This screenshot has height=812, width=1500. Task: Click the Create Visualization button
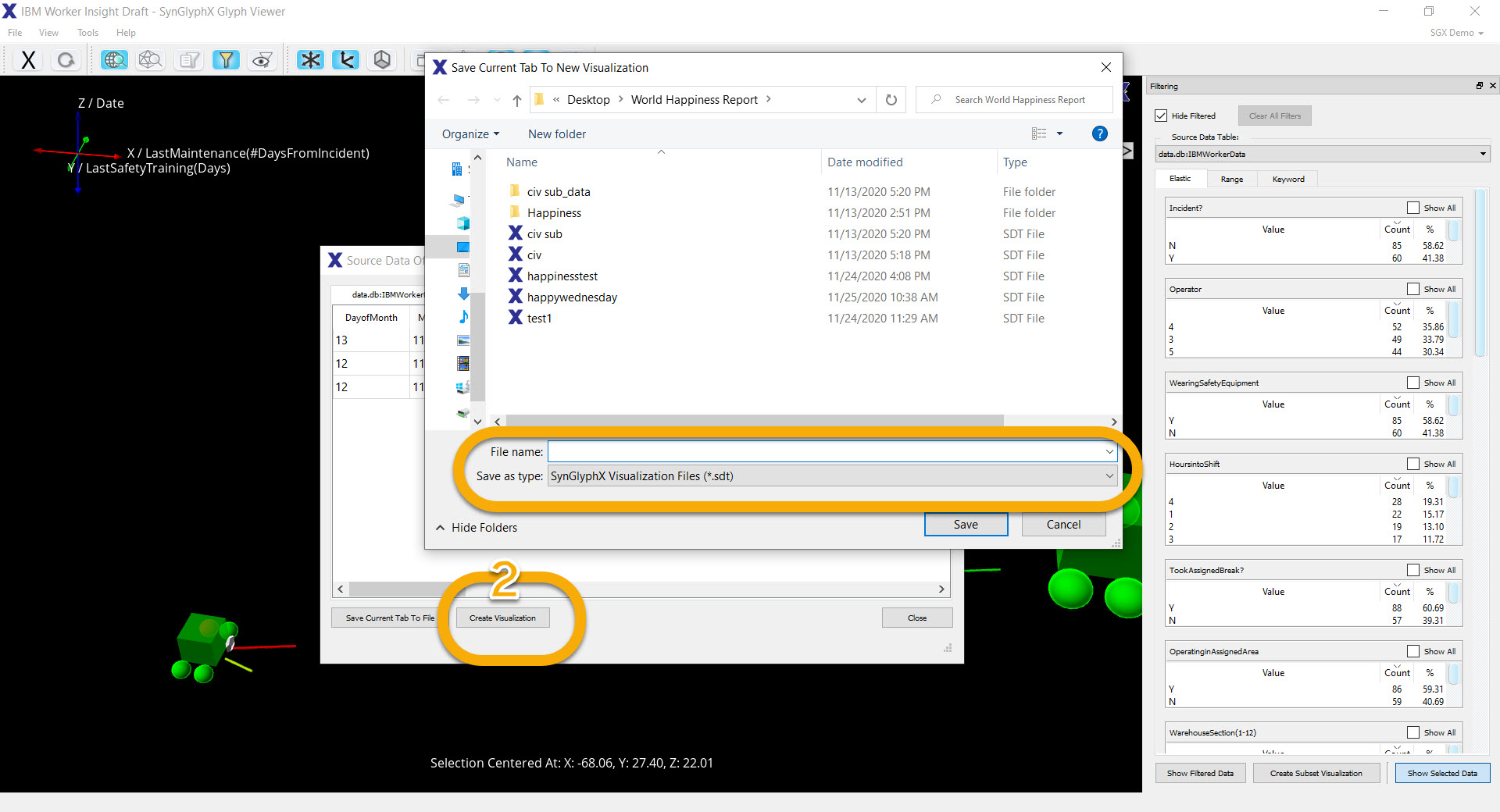(x=502, y=618)
